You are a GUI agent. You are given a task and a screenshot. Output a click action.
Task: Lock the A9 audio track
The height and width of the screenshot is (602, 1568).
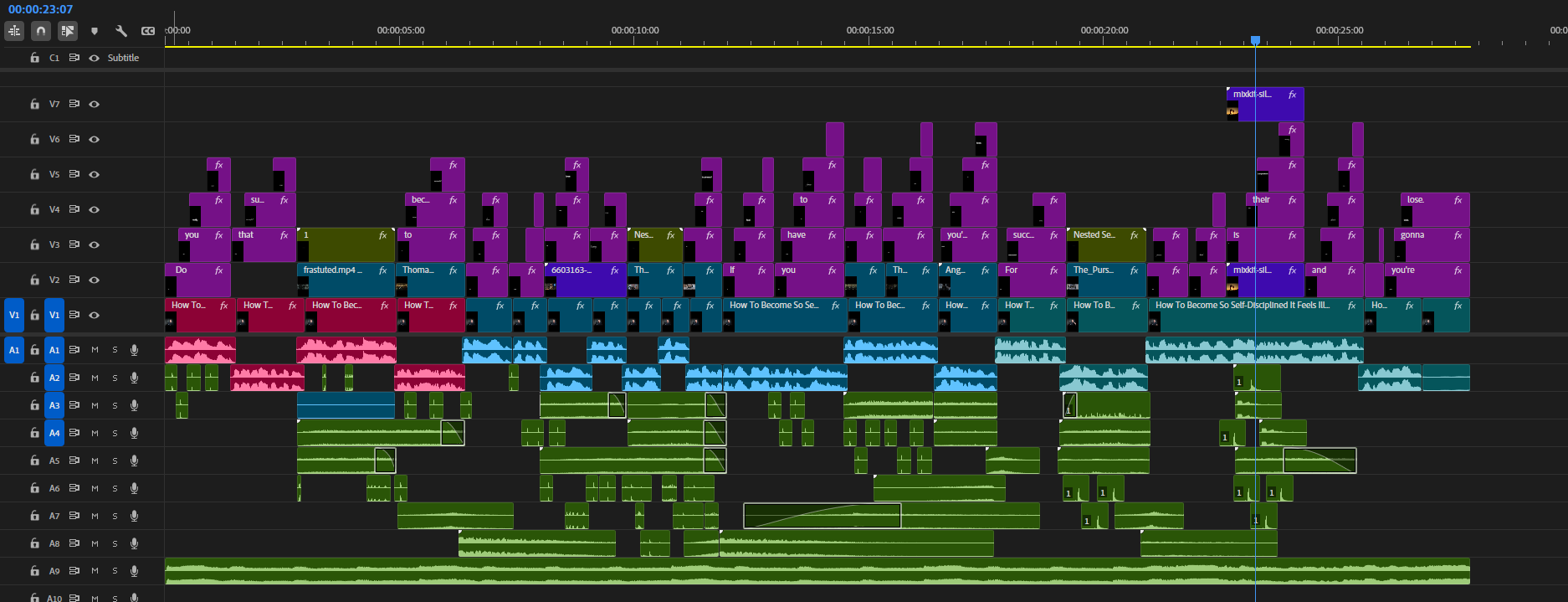click(x=34, y=571)
